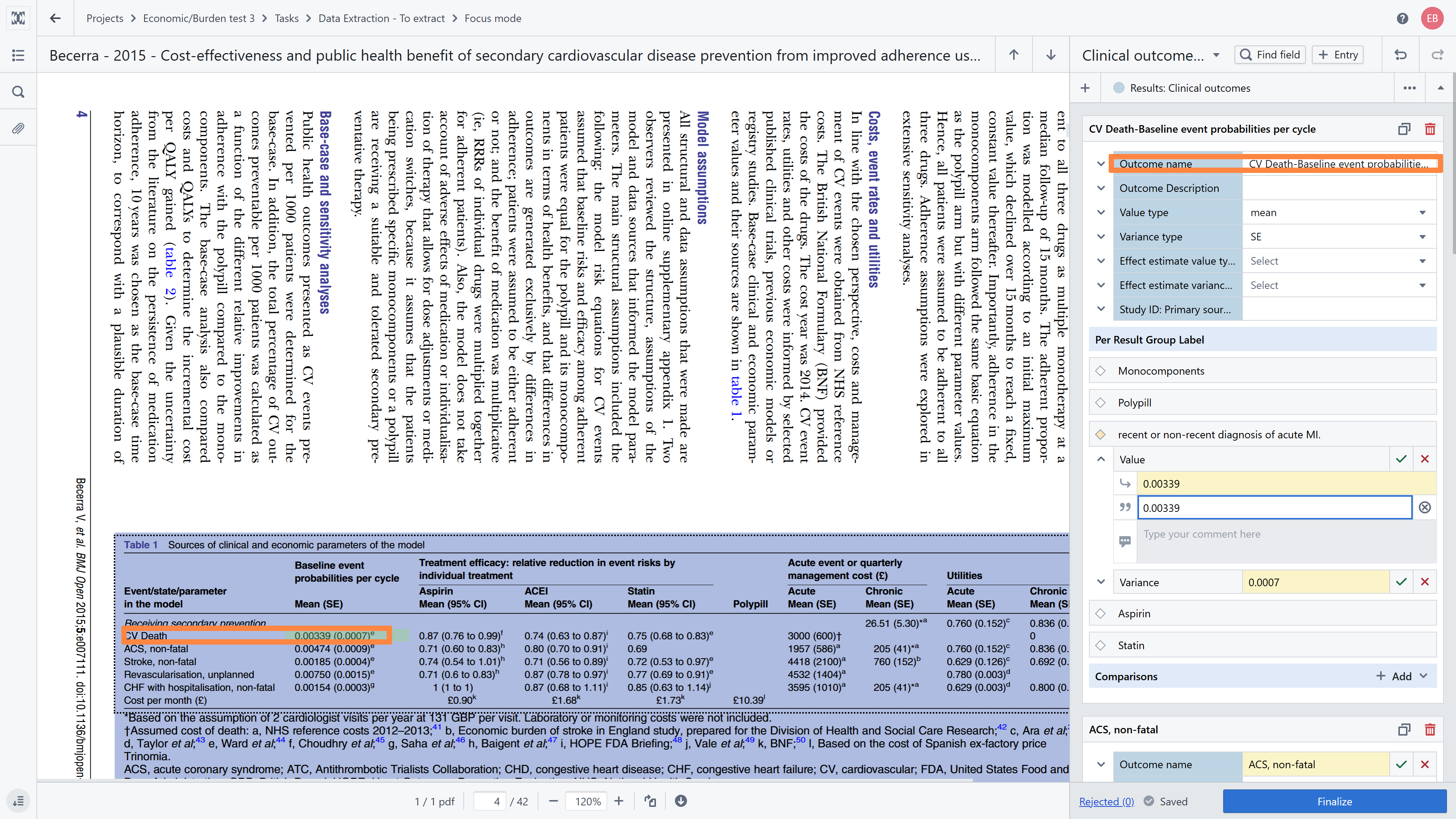Click Focus mode breadcrumb
This screenshot has width=1456, height=819.
pos(493,18)
